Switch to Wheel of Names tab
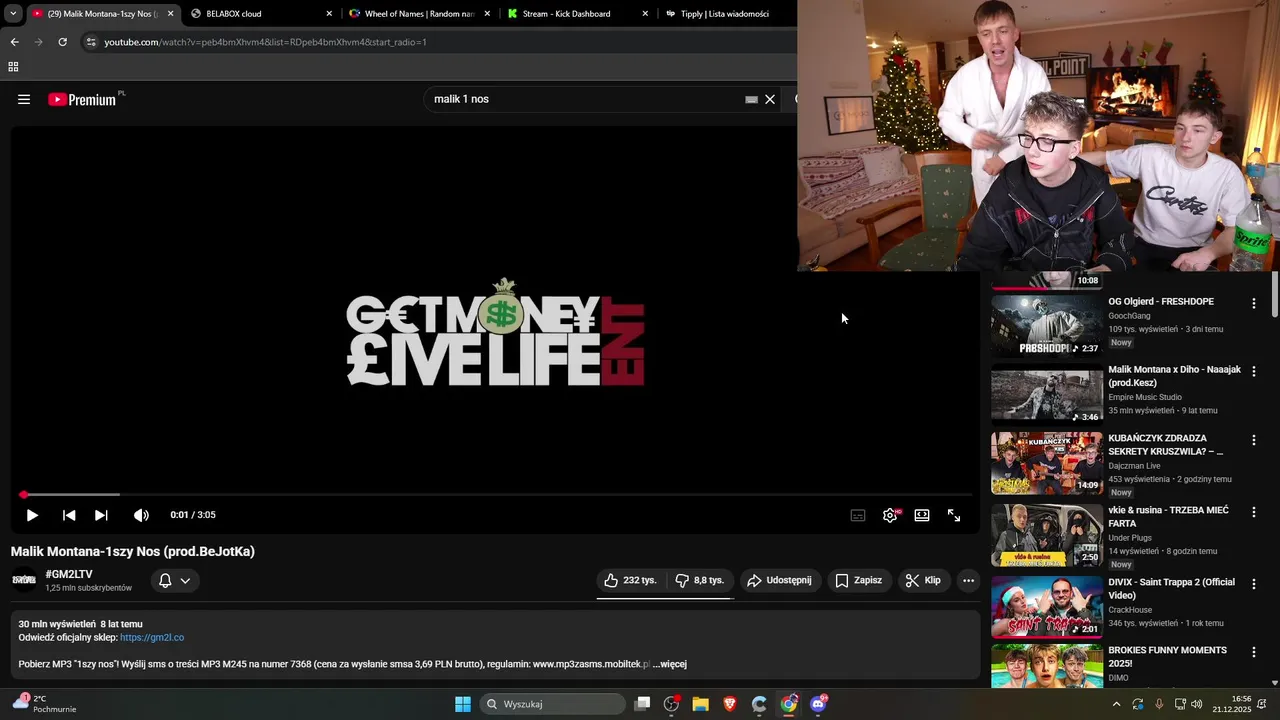The width and height of the screenshot is (1280, 720). pyautogui.click(x=419, y=14)
